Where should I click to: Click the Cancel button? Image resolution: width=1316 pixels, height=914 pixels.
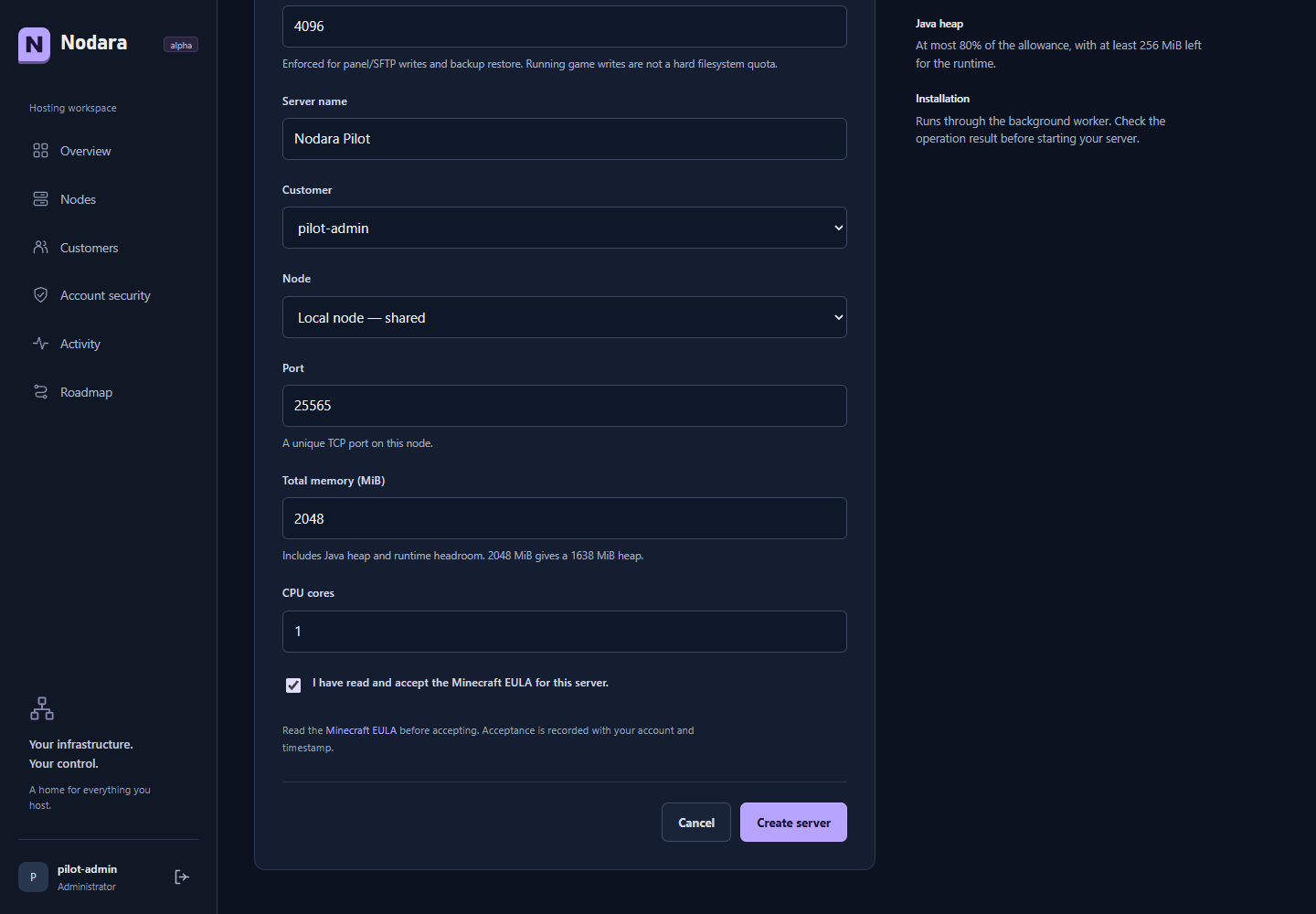pos(696,823)
